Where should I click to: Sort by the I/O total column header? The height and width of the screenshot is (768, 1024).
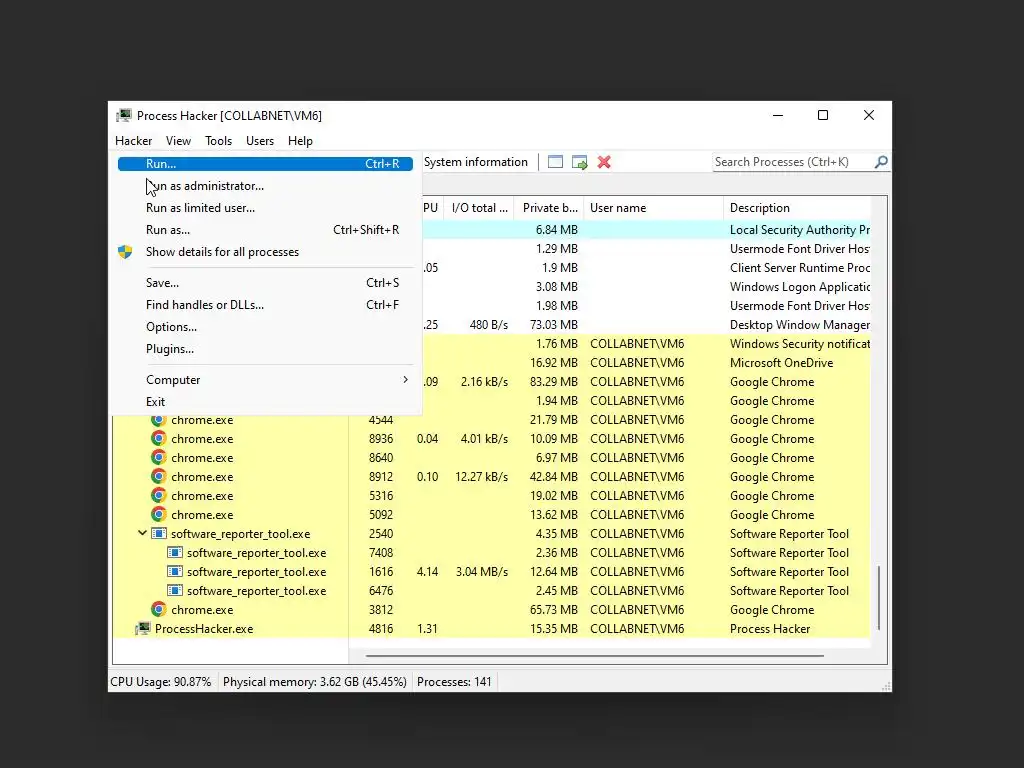point(479,208)
